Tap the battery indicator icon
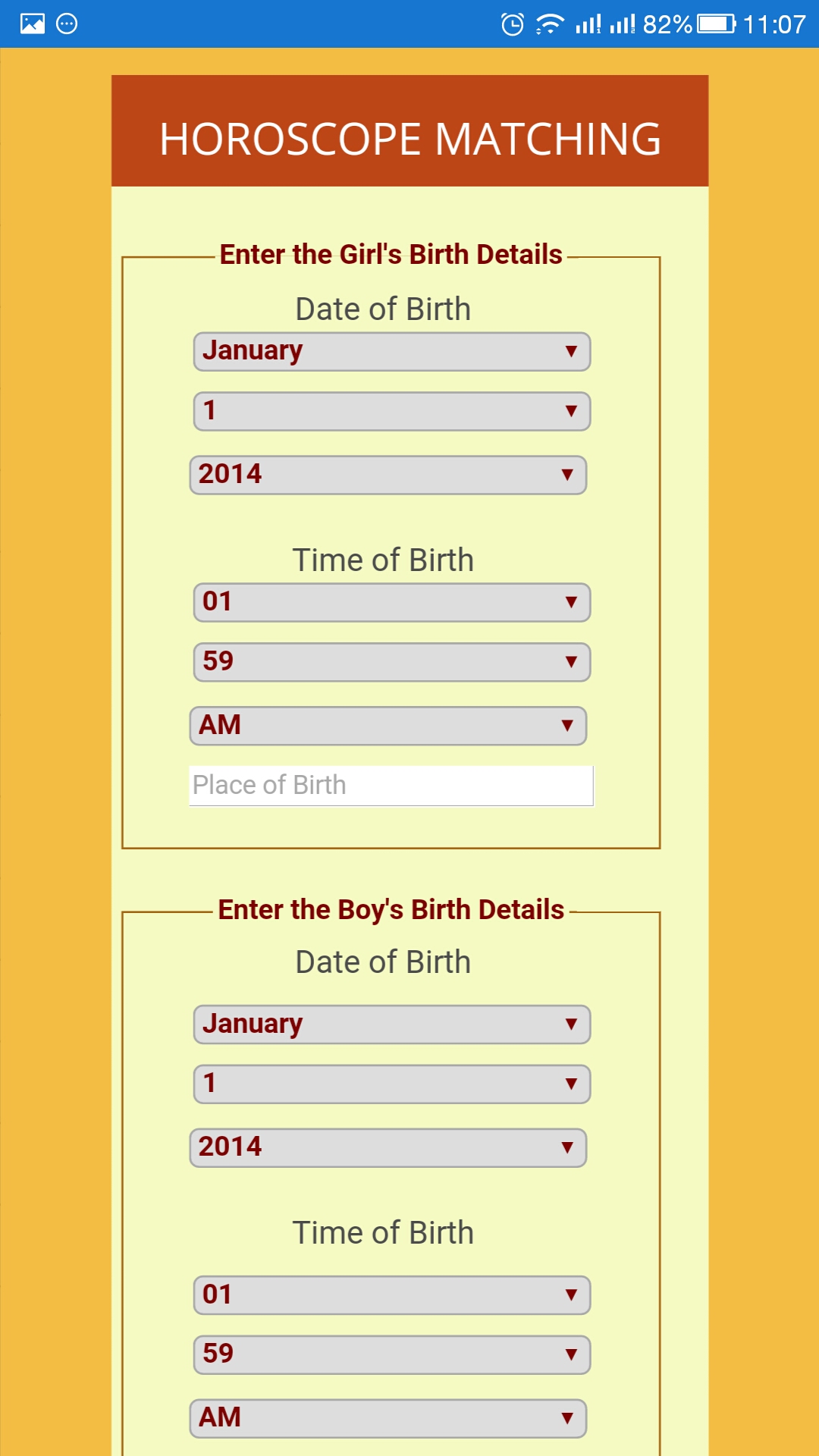 pyautogui.click(x=716, y=24)
